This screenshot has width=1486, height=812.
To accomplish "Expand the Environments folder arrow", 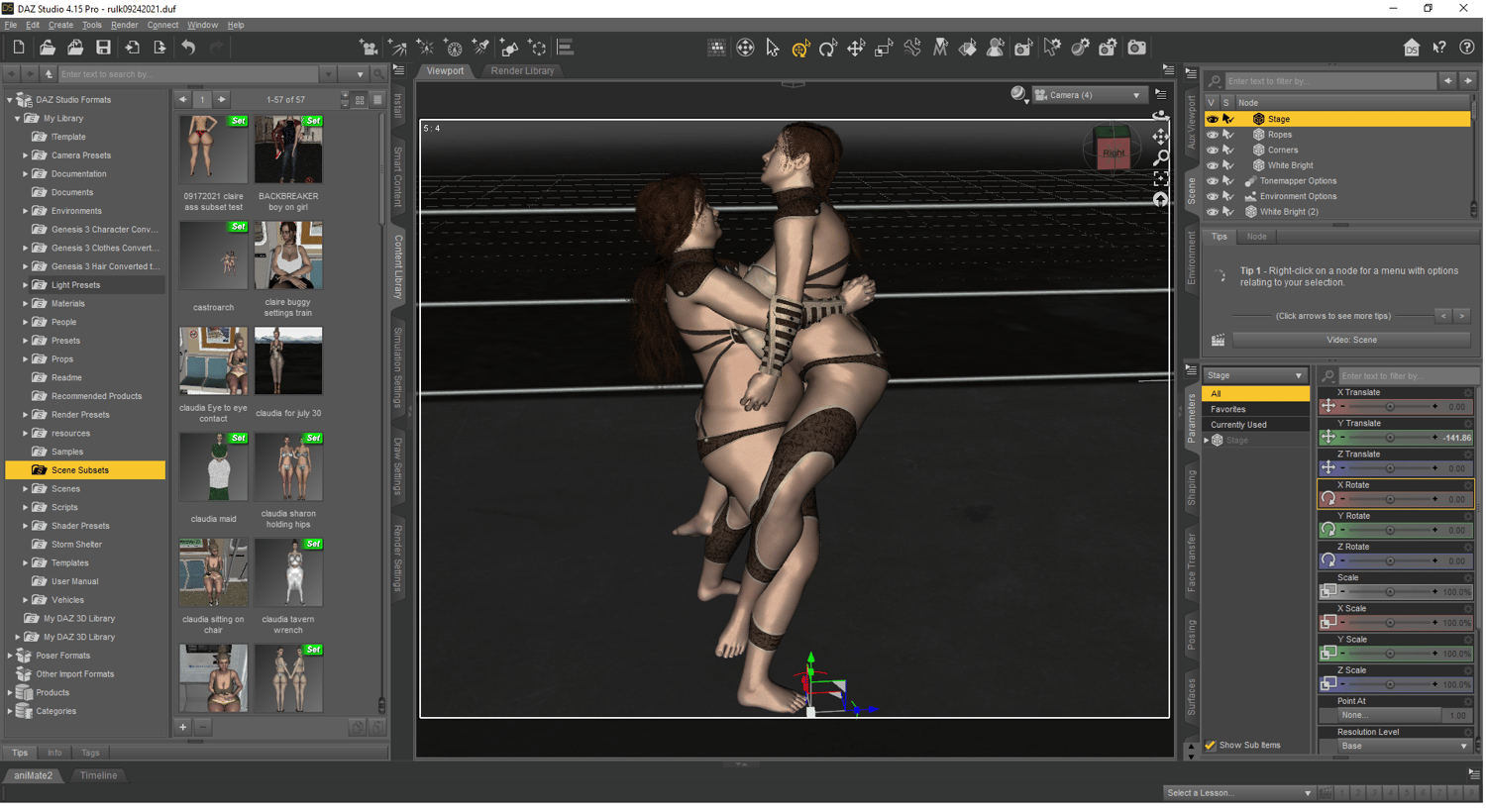I will [26, 211].
